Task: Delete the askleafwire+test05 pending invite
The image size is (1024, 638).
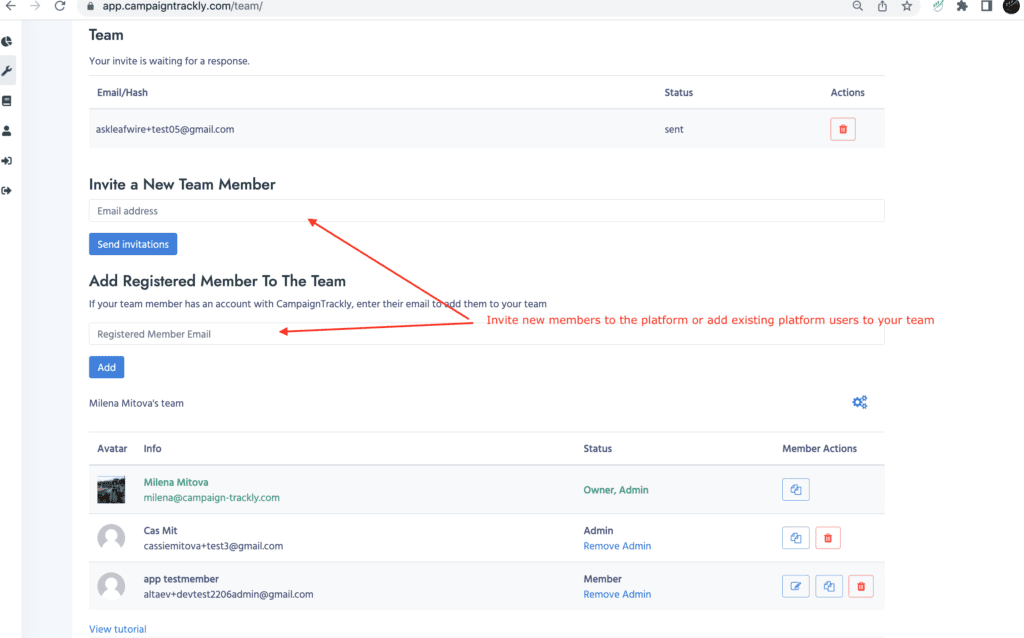Action: tap(842, 129)
